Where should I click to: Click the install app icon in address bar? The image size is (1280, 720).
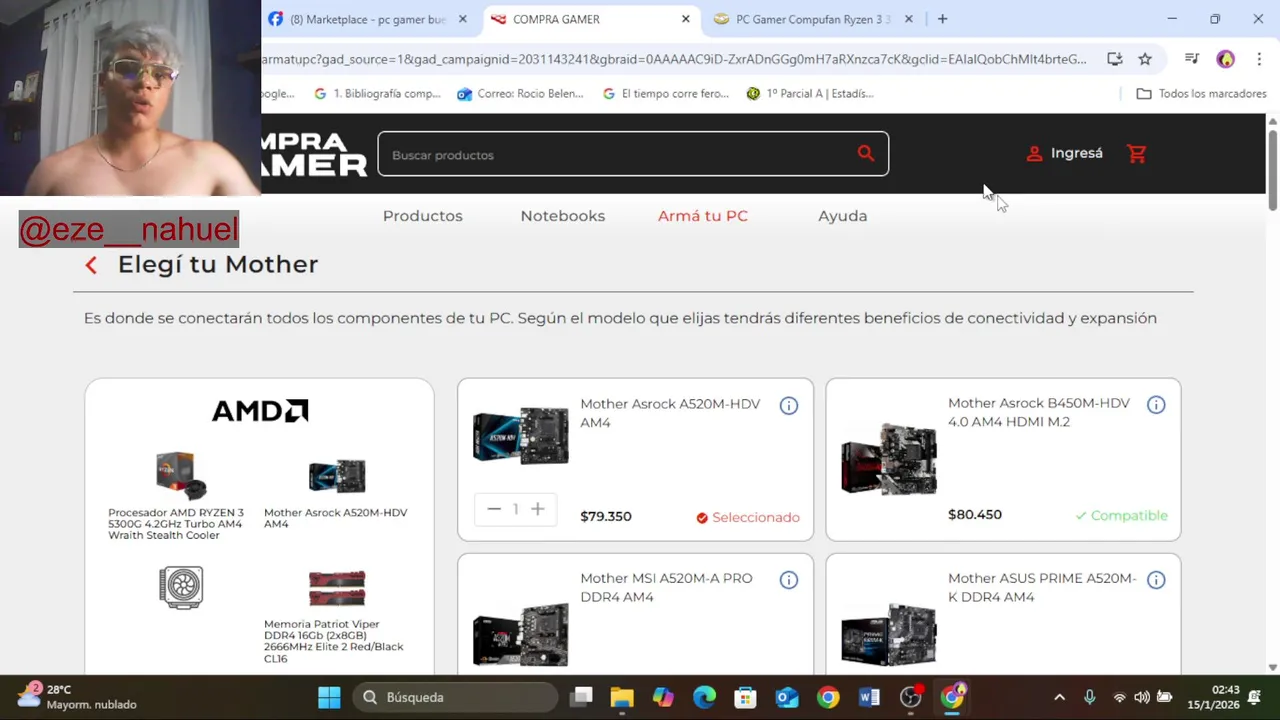click(x=1115, y=59)
